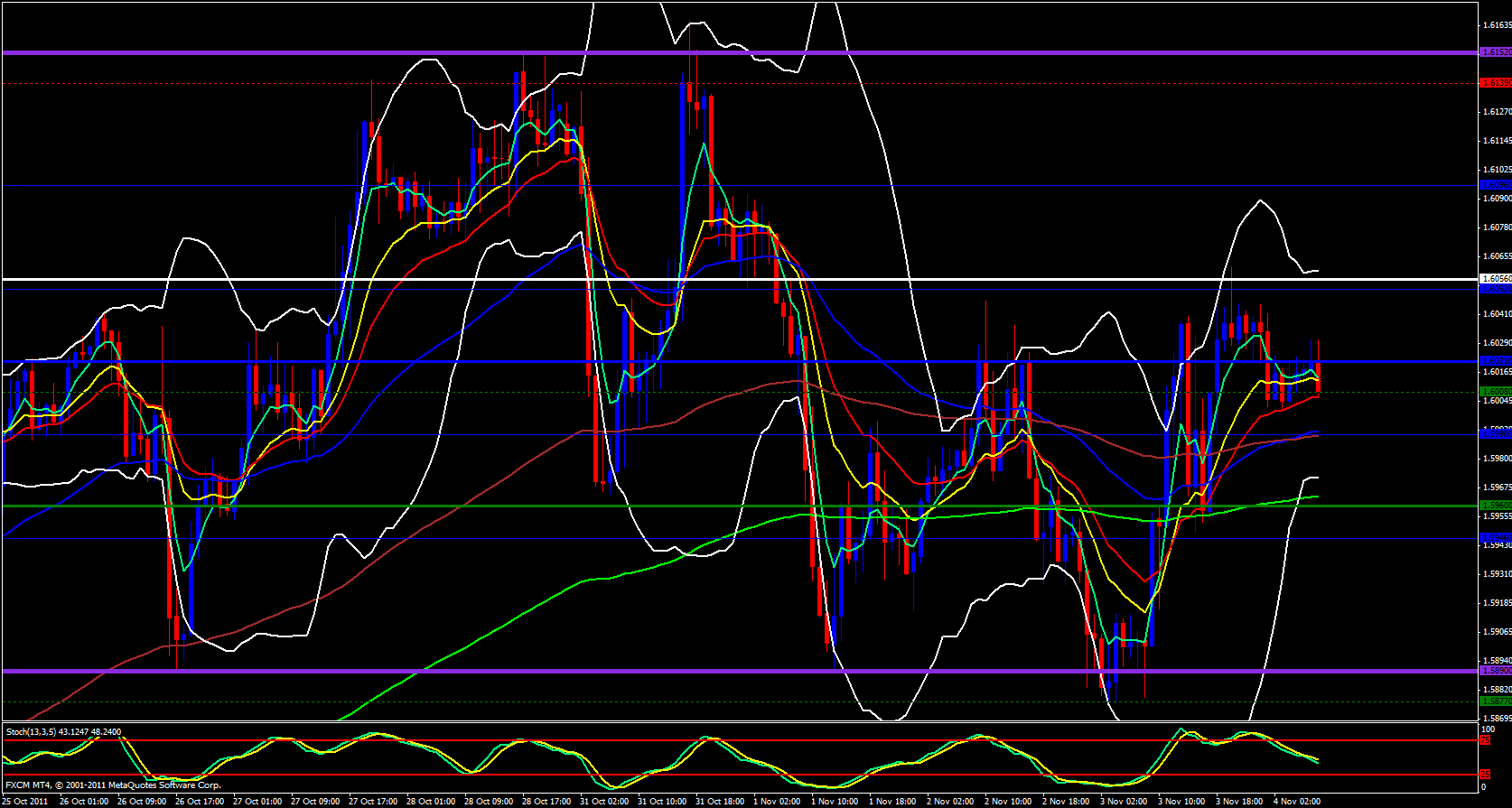Image resolution: width=1512 pixels, height=808 pixels.
Task: Click the red 75 stochastic level label
Action: click(1485, 740)
